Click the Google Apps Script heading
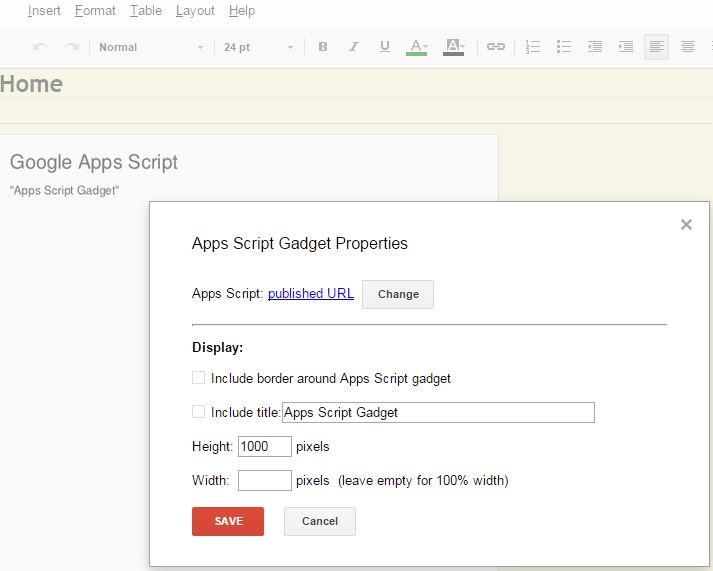The width and height of the screenshot is (713, 571). point(94,162)
